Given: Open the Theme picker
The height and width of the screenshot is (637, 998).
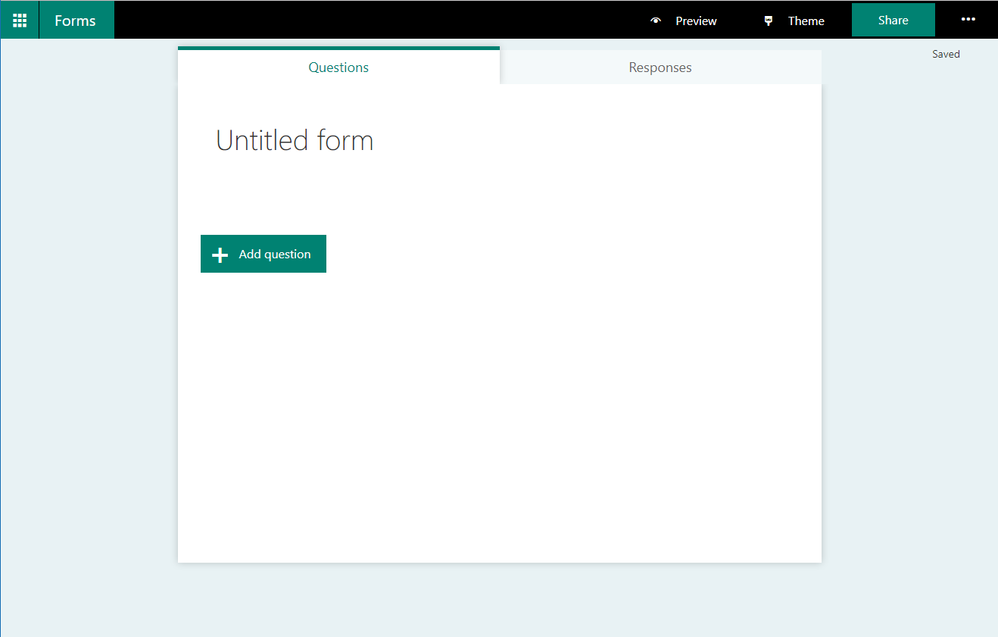Looking at the screenshot, I should pos(794,21).
